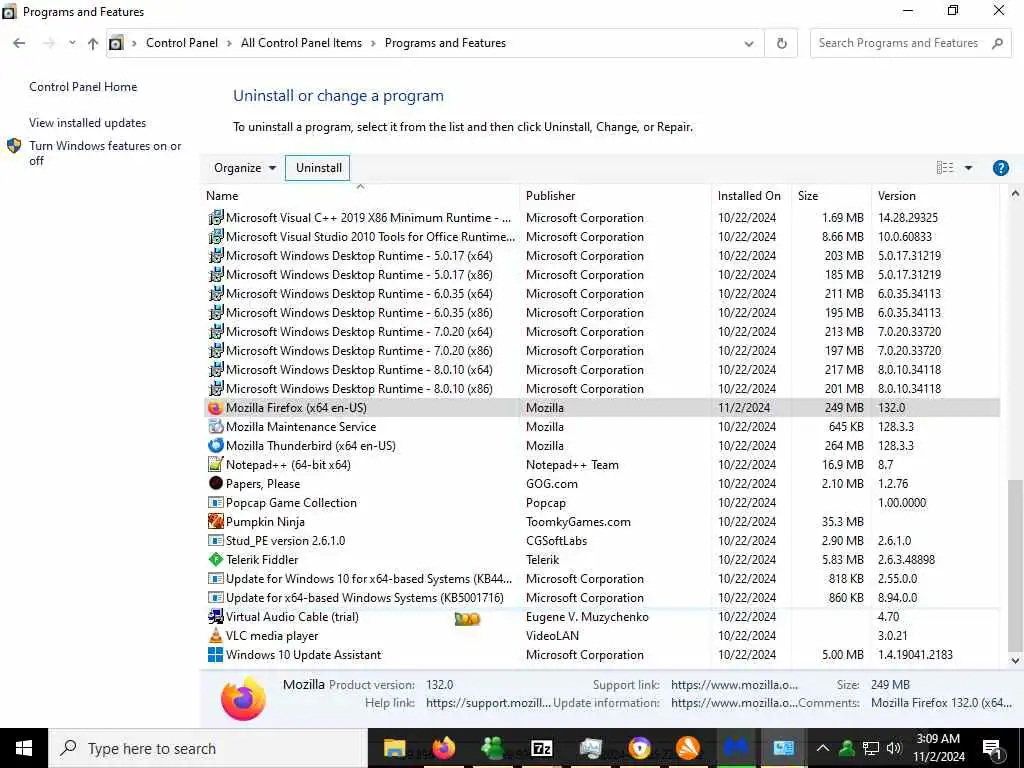Open View installed updates link

pos(88,123)
